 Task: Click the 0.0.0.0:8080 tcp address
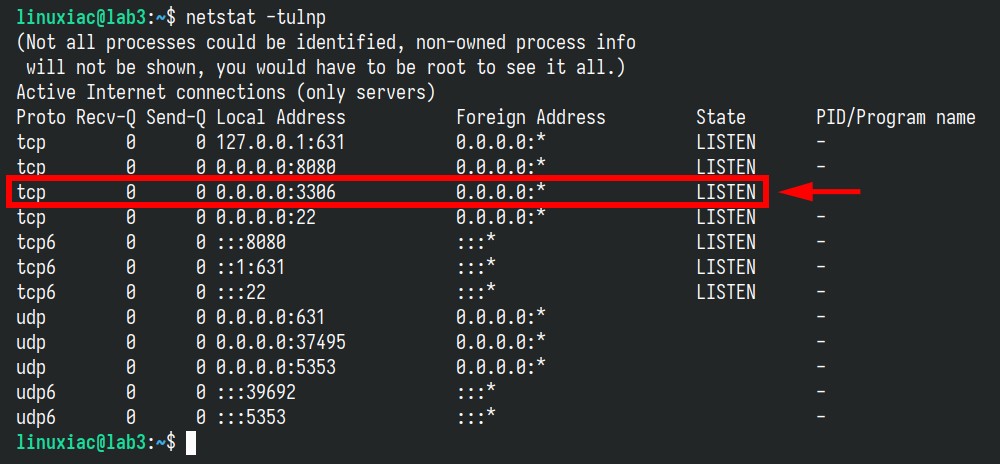pos(276,167)
